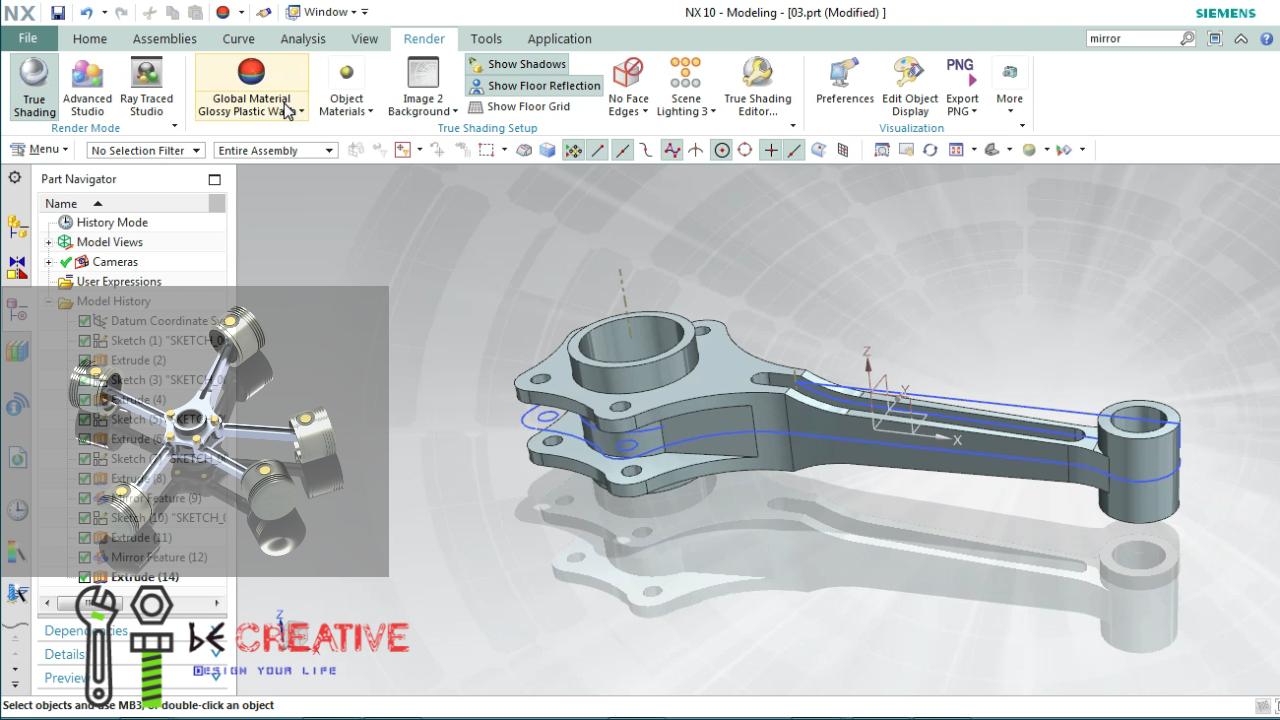
Task: Open the No Selection Filter dropdown
Action: click(145, 151)
